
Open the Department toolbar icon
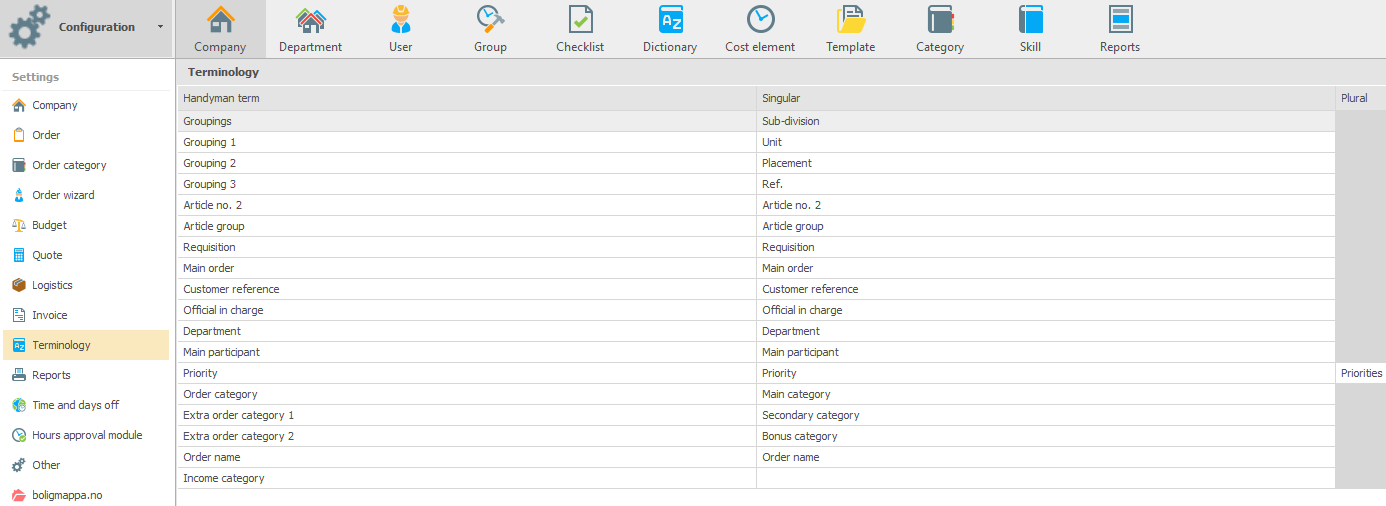[x=310, y=29]
